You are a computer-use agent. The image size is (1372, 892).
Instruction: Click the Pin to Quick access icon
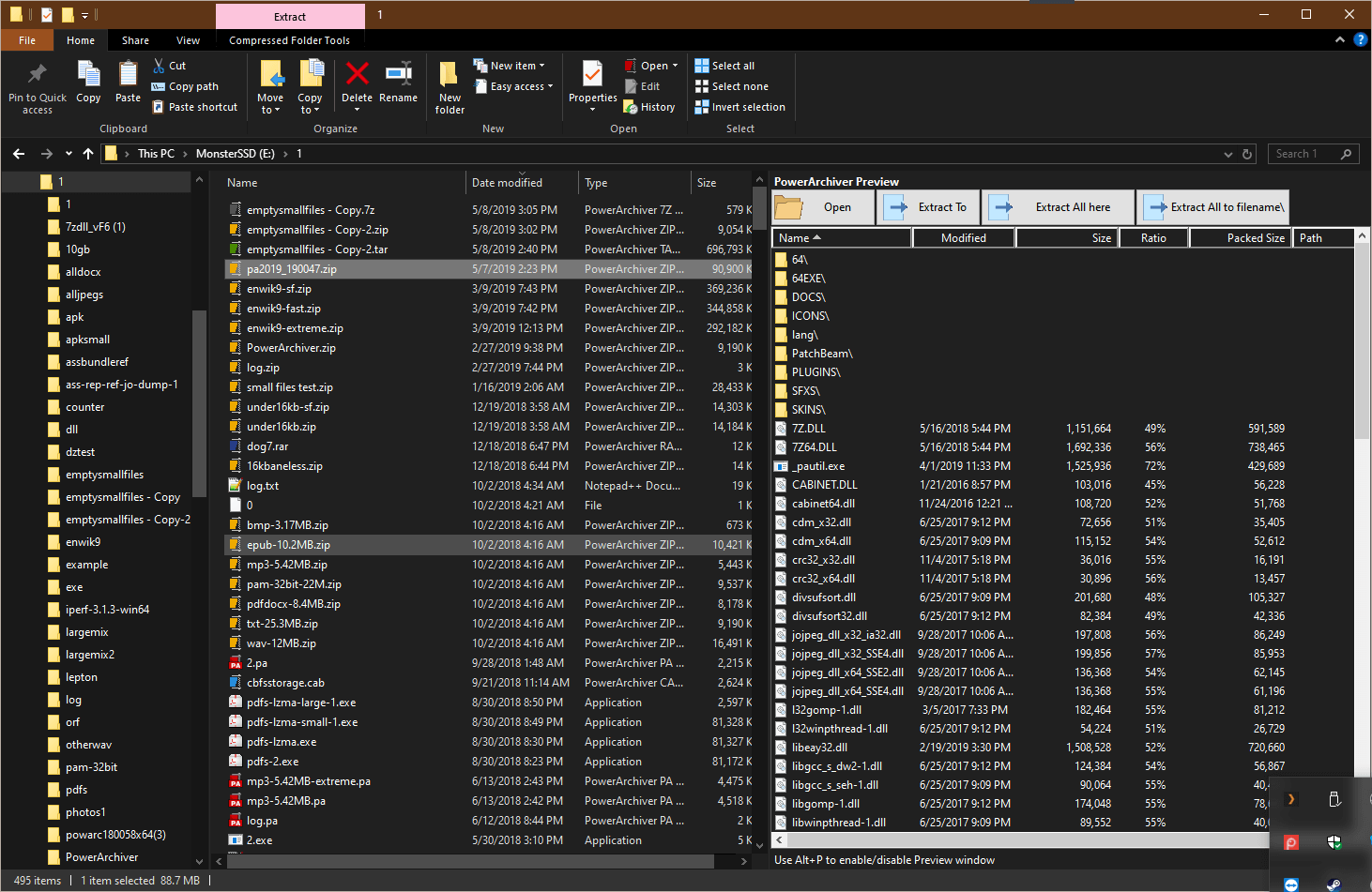point(38,74)
